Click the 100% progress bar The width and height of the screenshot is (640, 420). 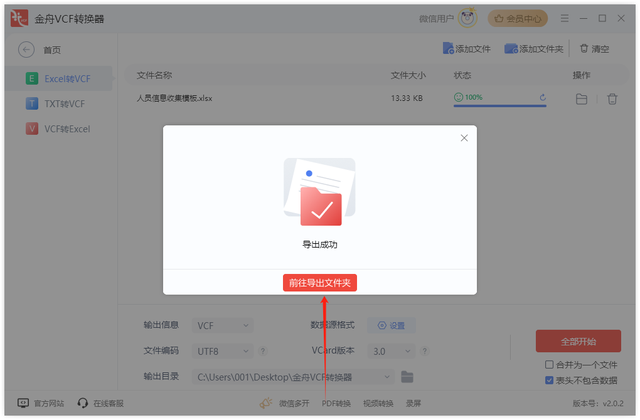coord(500,106)
